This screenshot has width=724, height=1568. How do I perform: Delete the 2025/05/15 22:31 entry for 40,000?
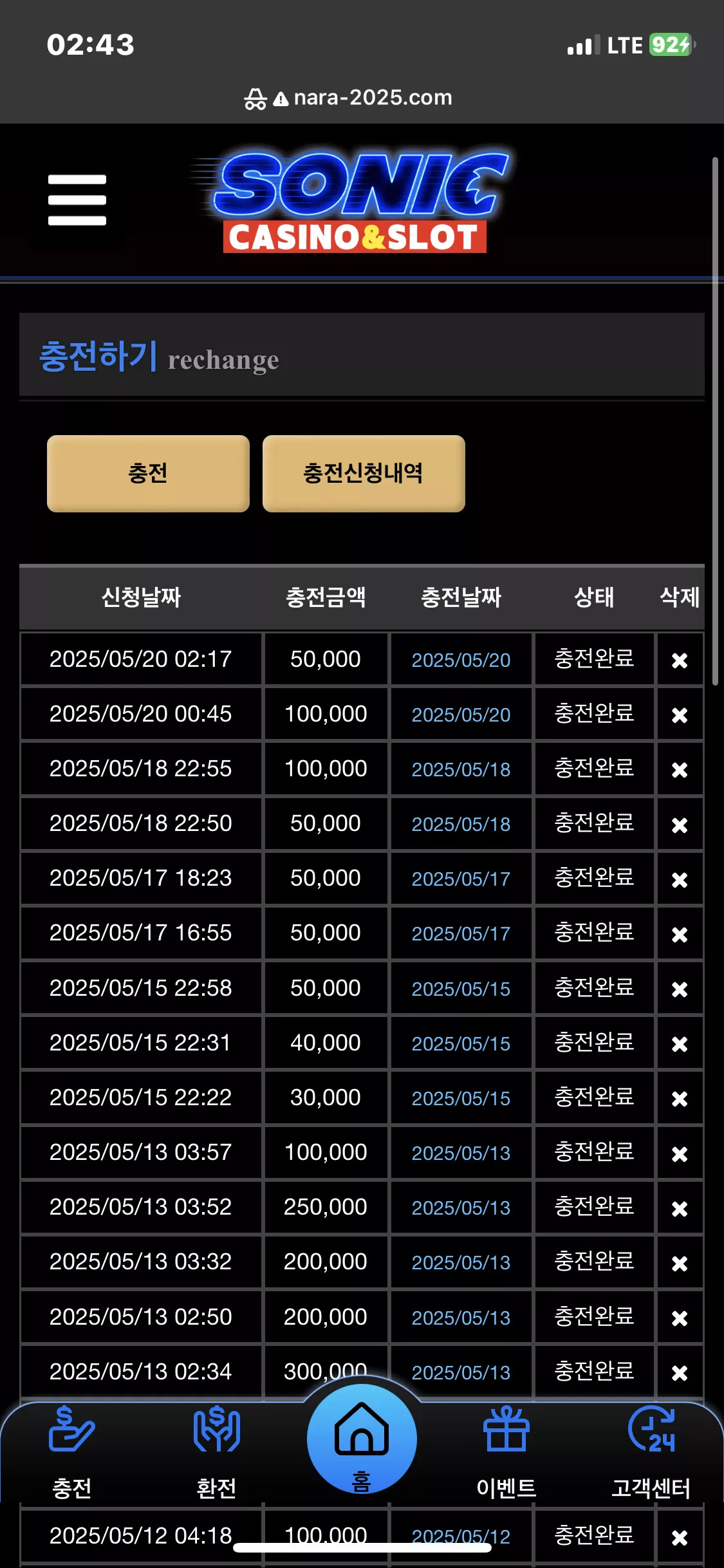click(680, 1044)
